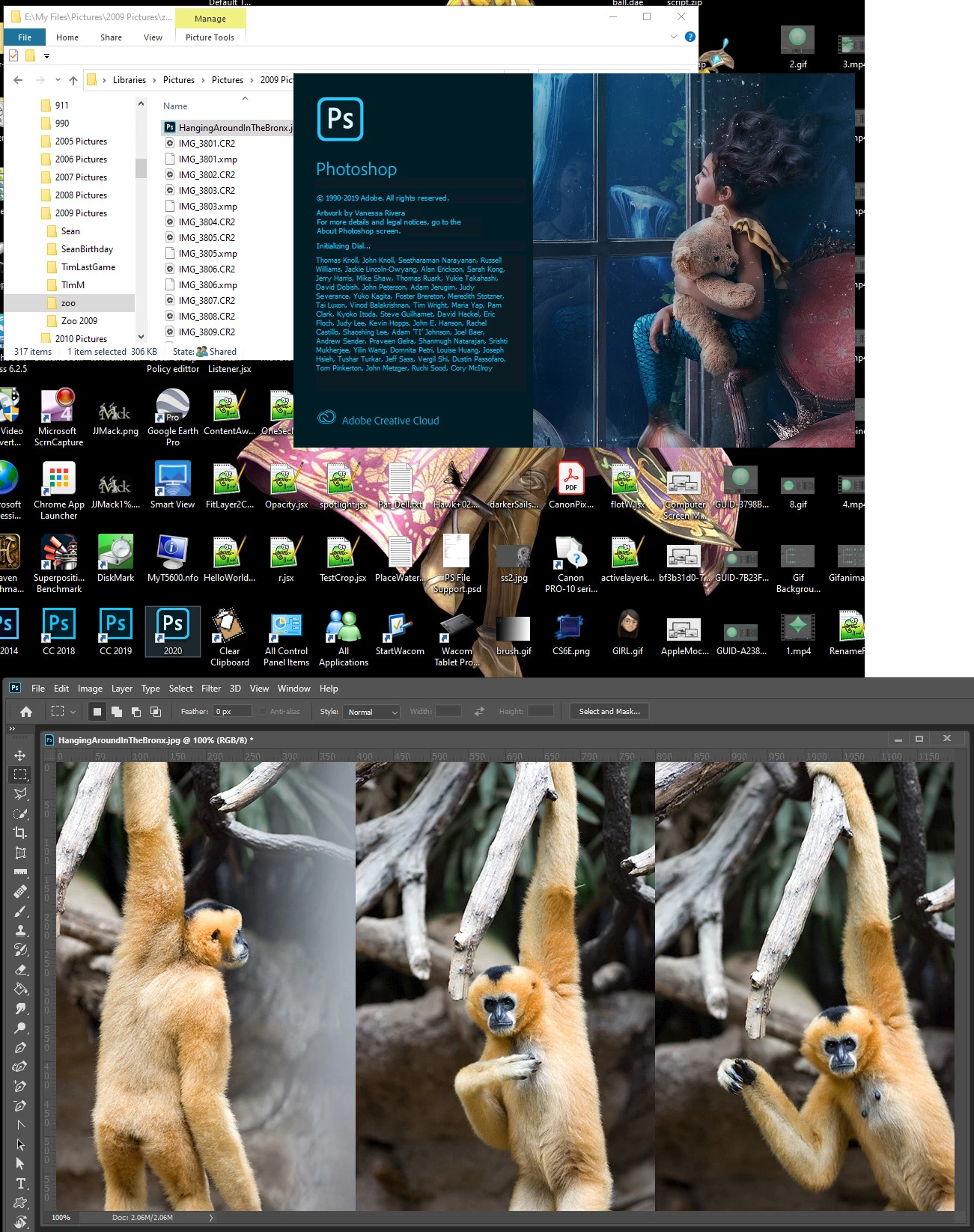The height and width of the screenshot is (1232, 974).
Task: Select the Dodge tool
Action: [20, 1028]
